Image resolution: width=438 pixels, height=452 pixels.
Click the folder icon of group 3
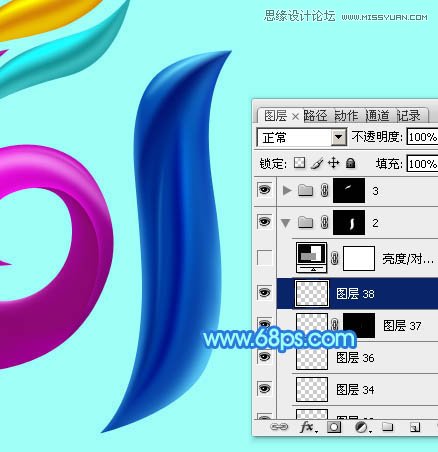305,190
